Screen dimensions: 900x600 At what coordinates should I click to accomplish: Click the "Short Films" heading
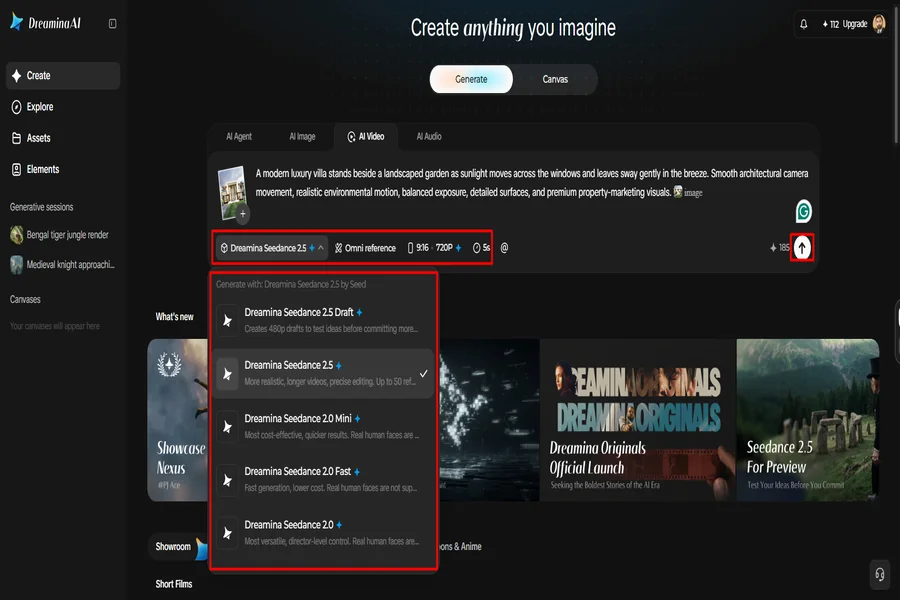[x=174, y=584]
